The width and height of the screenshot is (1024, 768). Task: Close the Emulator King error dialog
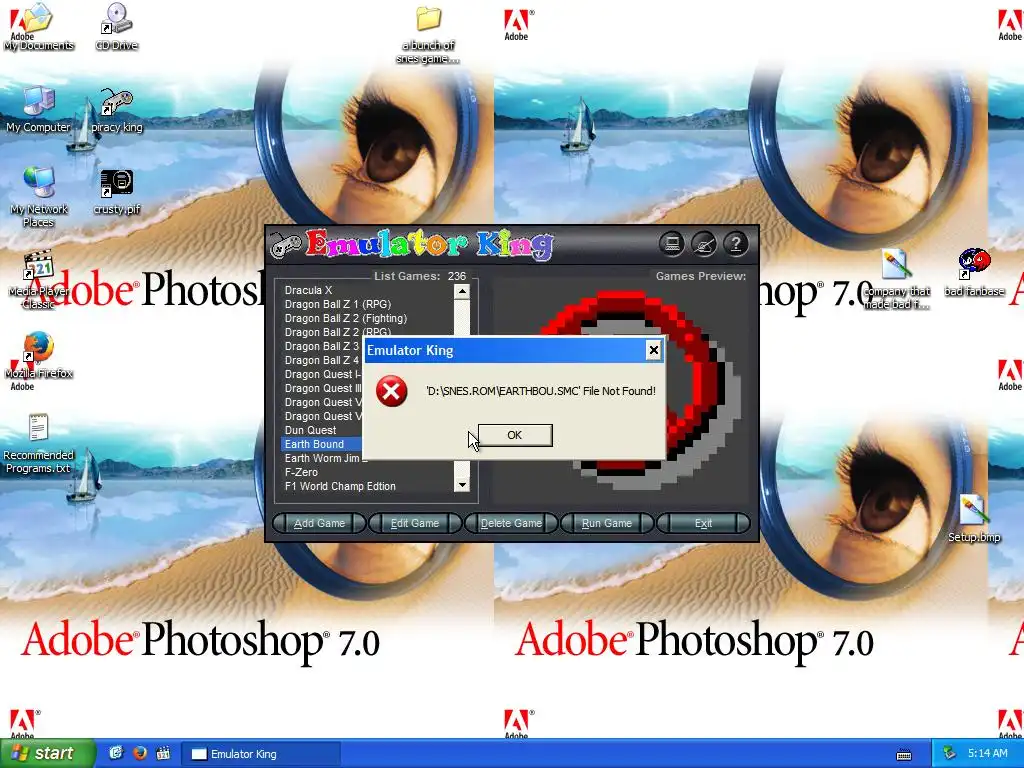[x=653, y=351]
